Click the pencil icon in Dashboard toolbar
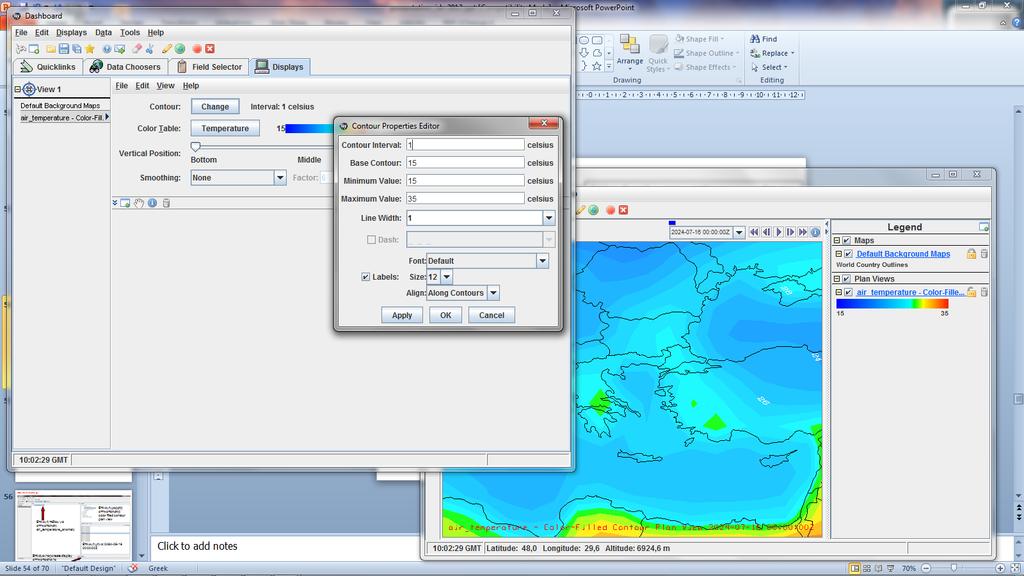 tap(167, 49)
